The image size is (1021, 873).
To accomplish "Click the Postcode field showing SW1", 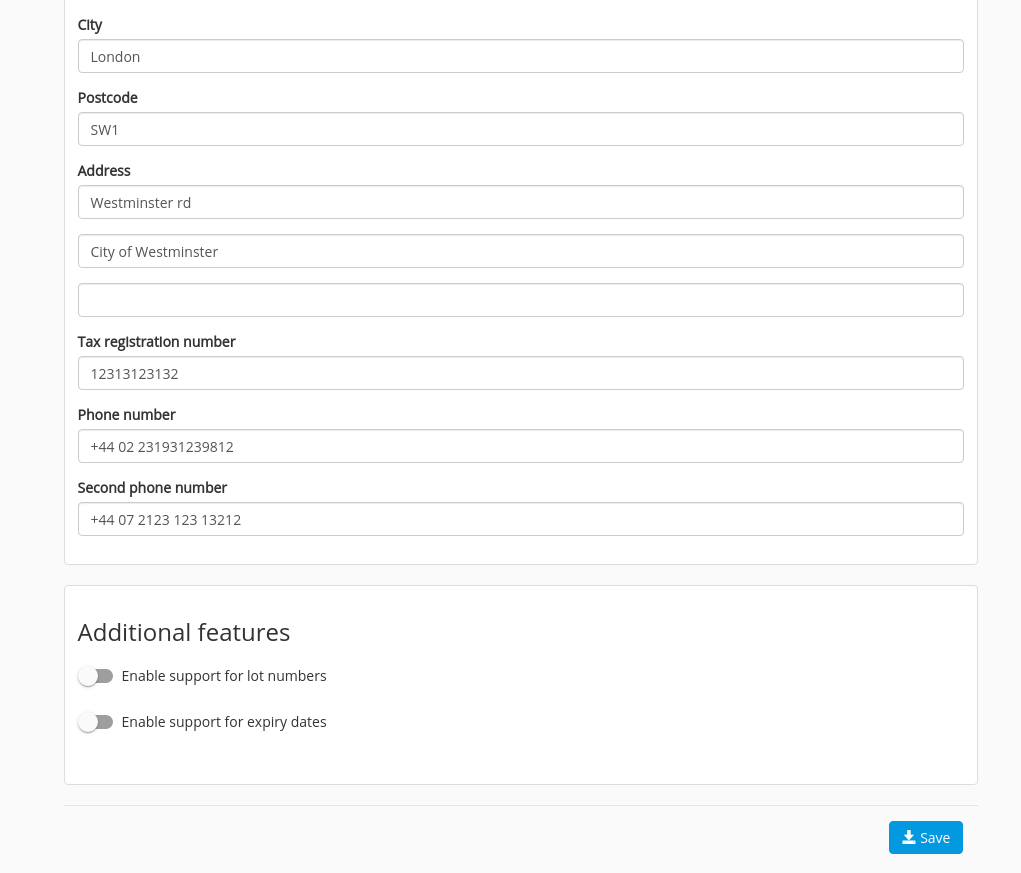I will 521,129.
